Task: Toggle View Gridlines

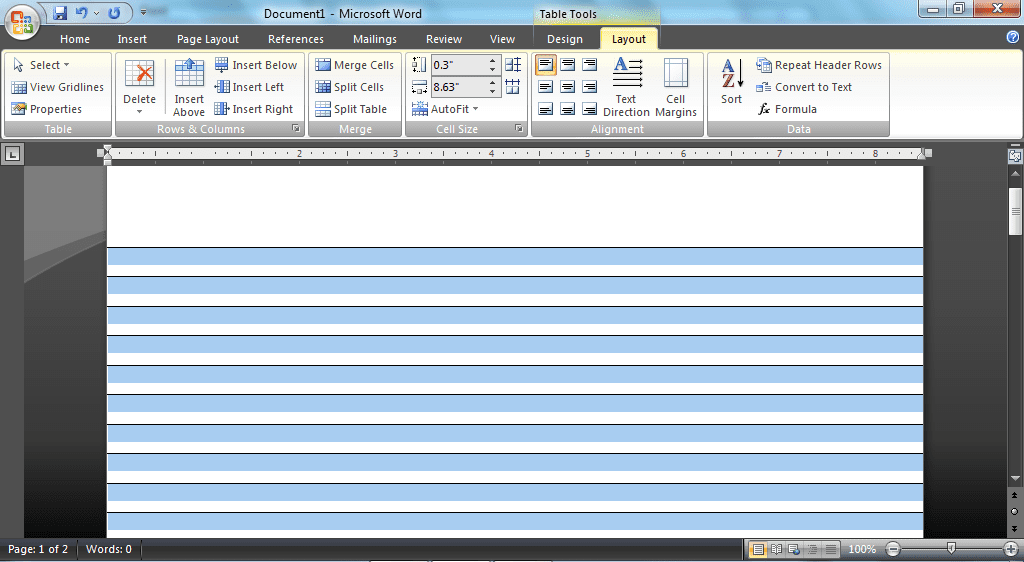Action: pyautogui.click(x=57, y=87)
